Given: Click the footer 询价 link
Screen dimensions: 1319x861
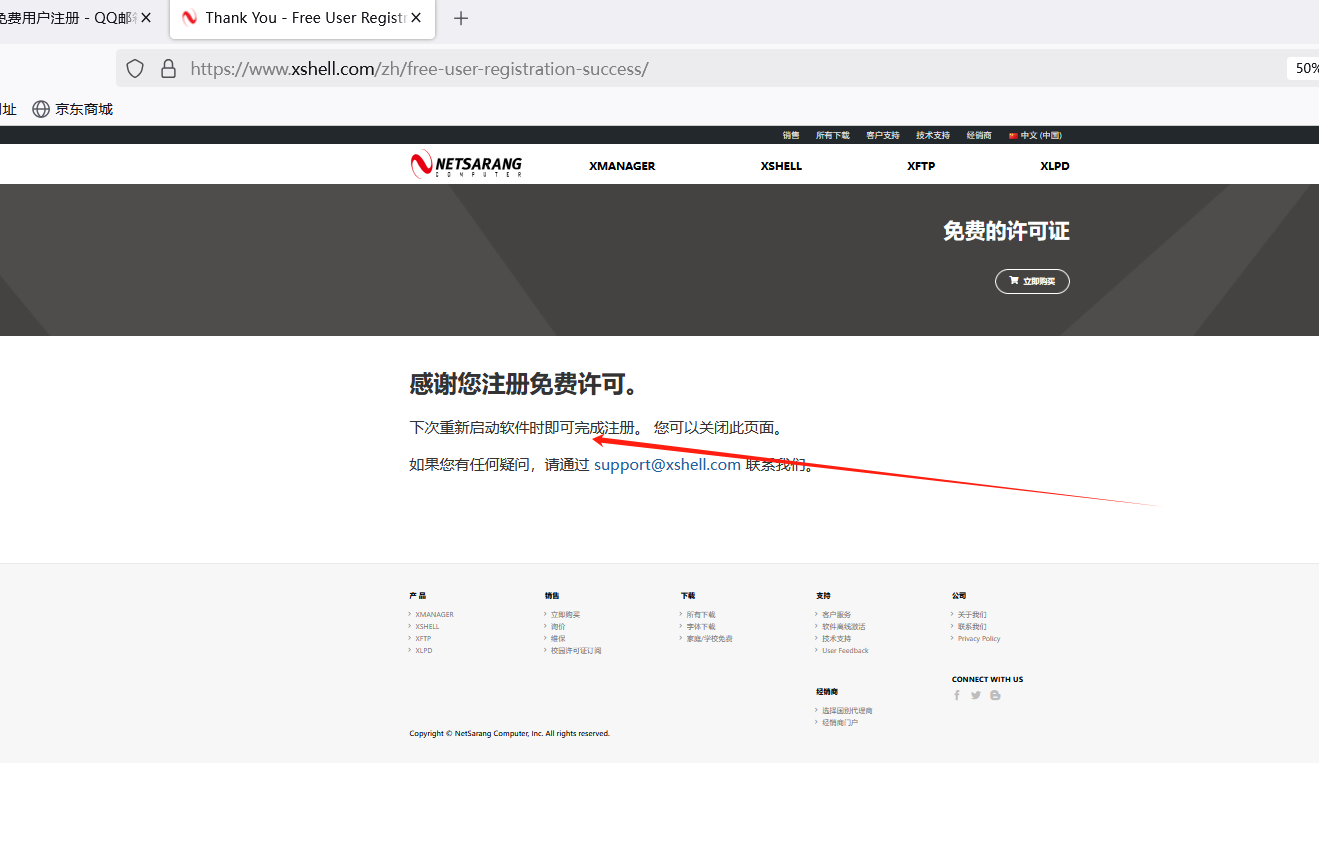Looking at the screenshot, I should (558, 627).
